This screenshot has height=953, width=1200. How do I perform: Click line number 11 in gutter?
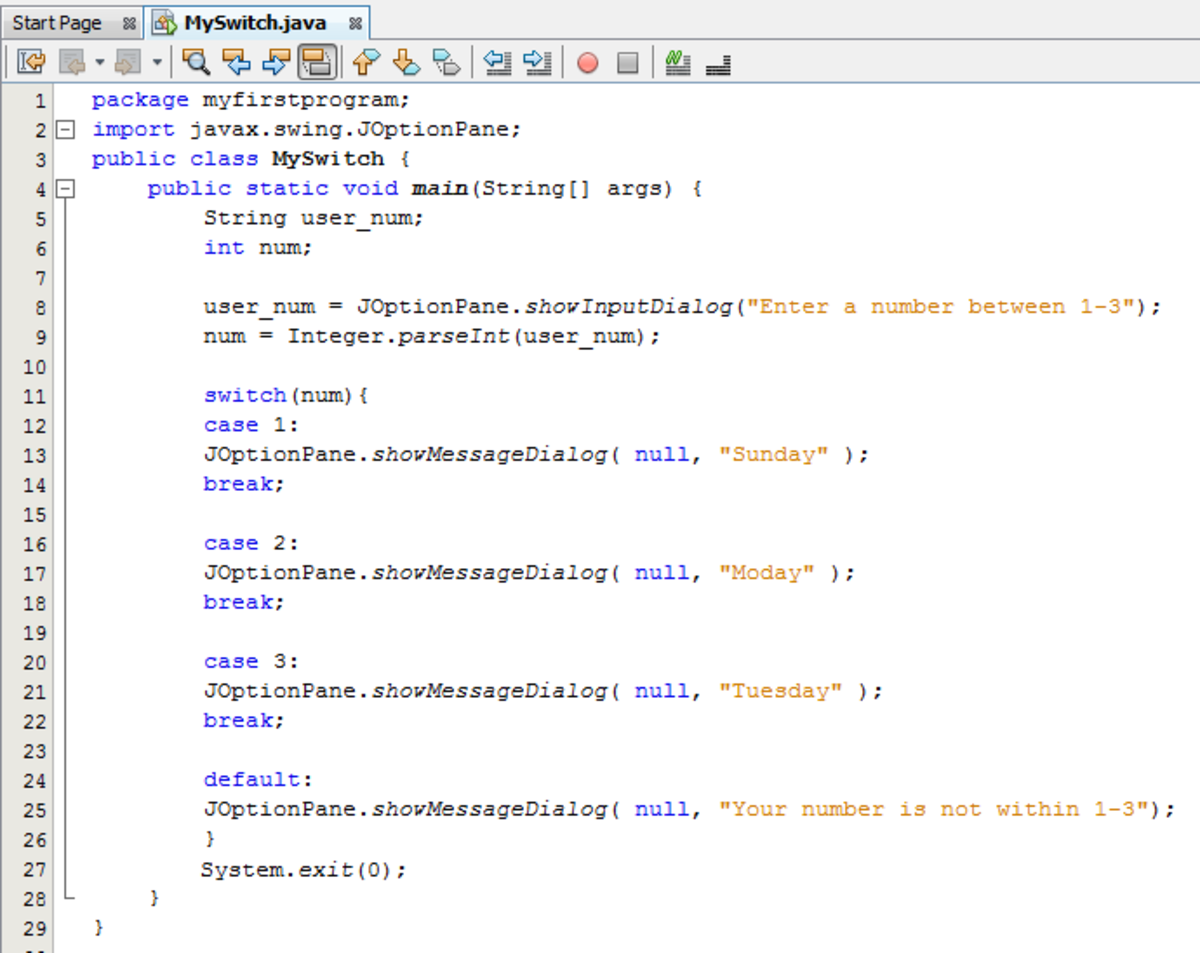34,396
